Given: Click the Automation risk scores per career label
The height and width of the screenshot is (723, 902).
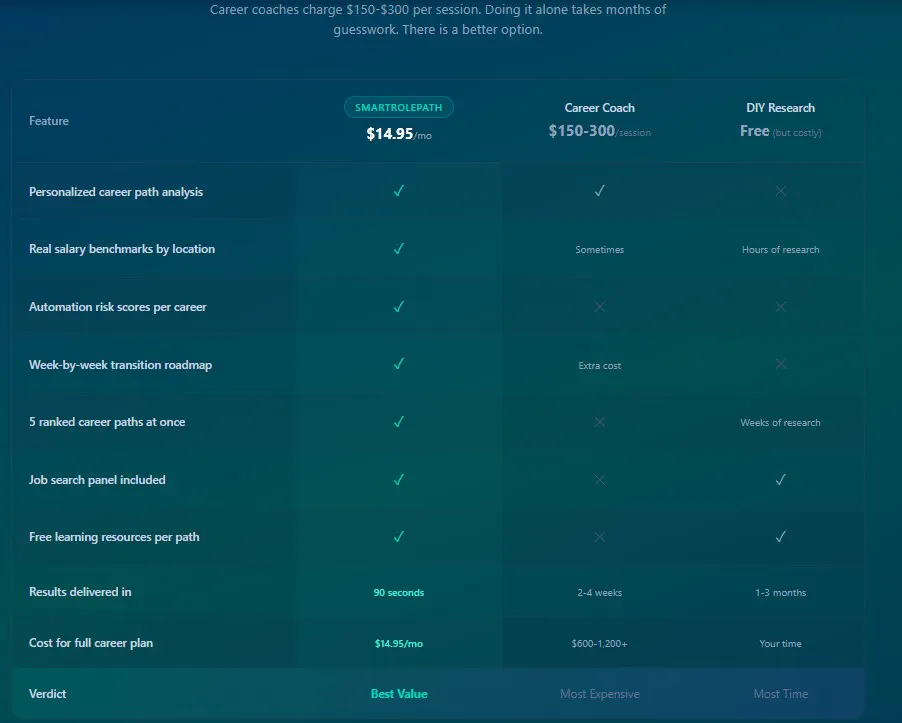Looking at the screenshot, I should point(117,307).
